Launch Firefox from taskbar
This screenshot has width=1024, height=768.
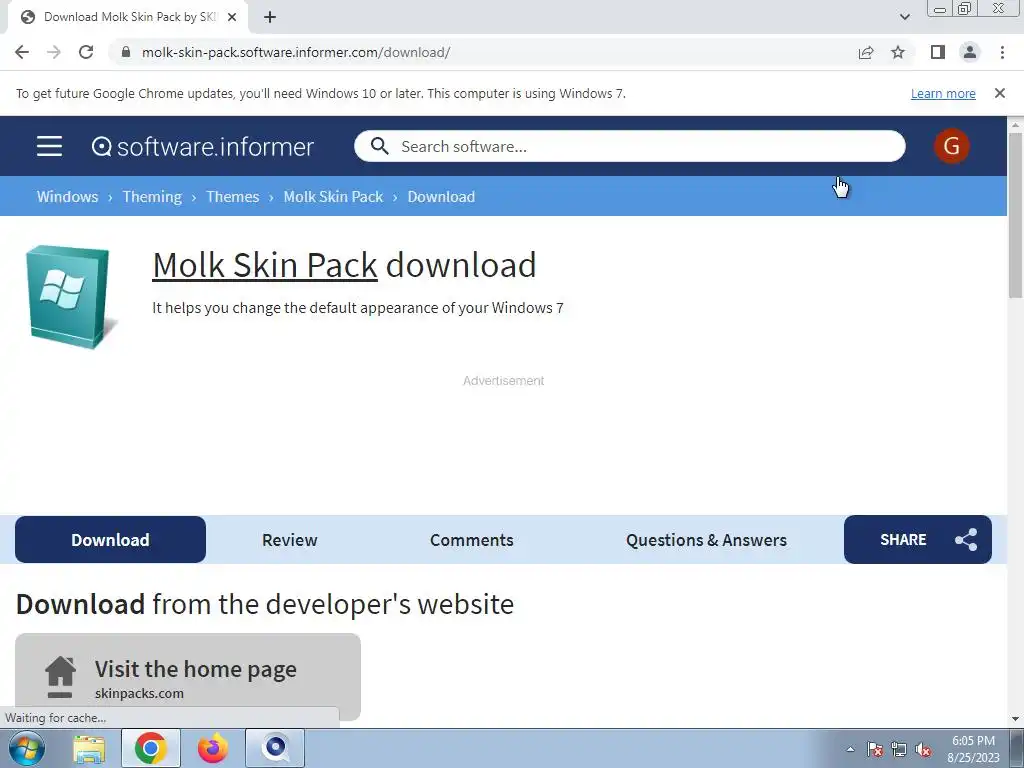point(213,748)
